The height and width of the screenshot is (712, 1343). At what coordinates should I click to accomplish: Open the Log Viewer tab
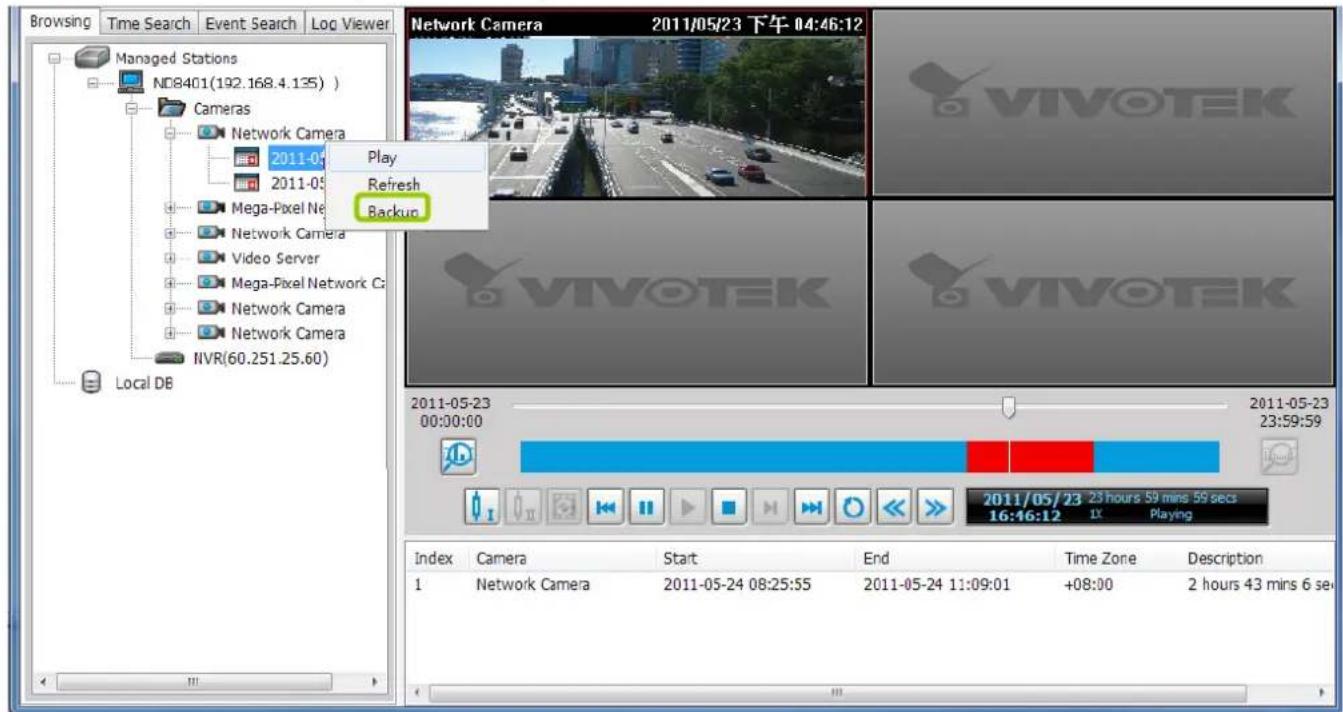[348, 23]
